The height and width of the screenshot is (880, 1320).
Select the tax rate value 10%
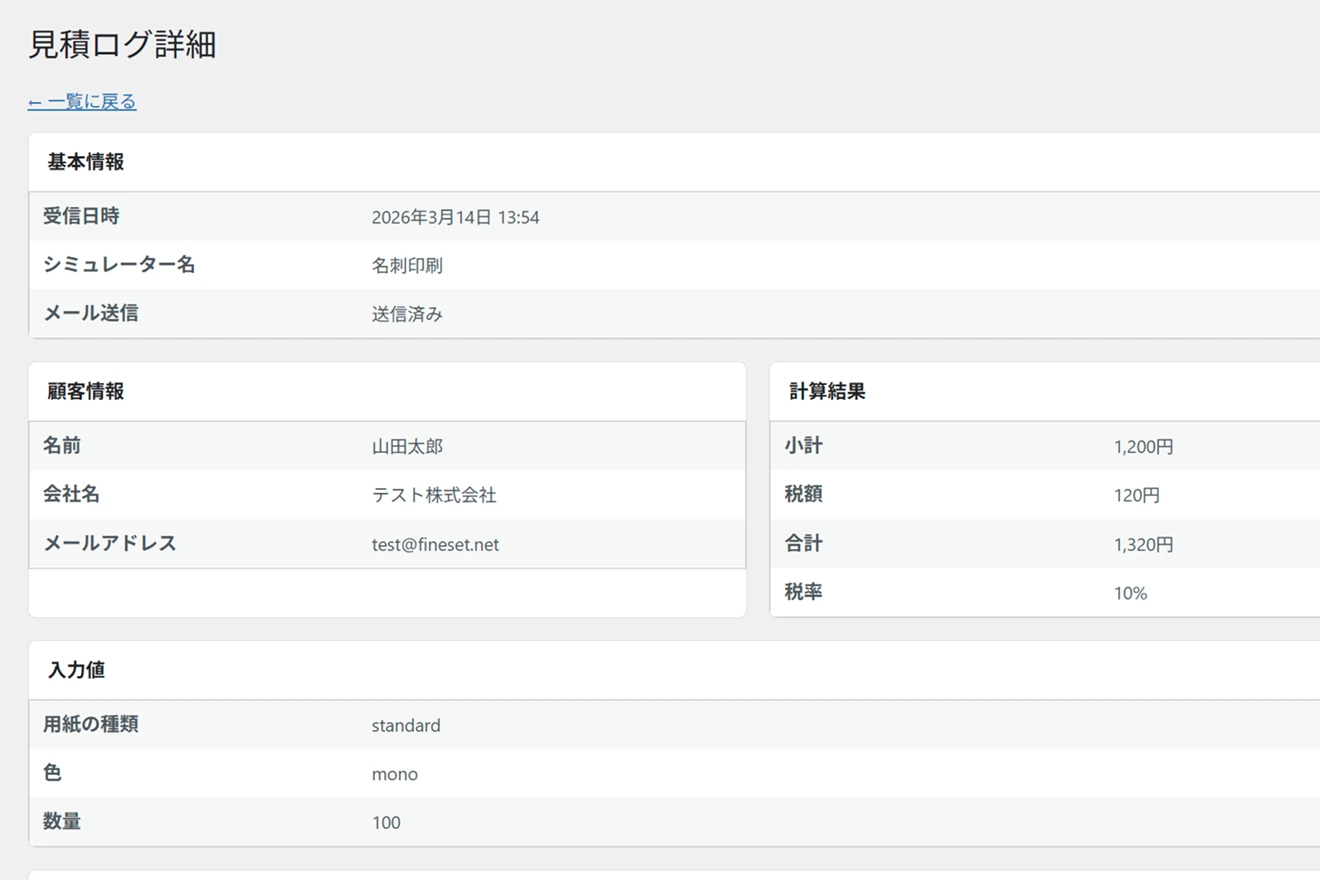[x=1130, y=594]
